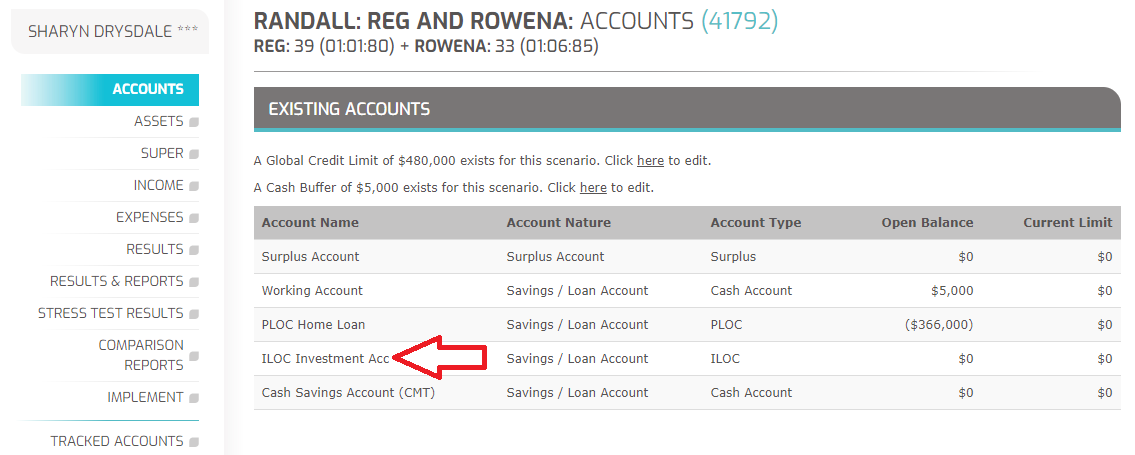Click square icon next to INCOME

(194, 186)
